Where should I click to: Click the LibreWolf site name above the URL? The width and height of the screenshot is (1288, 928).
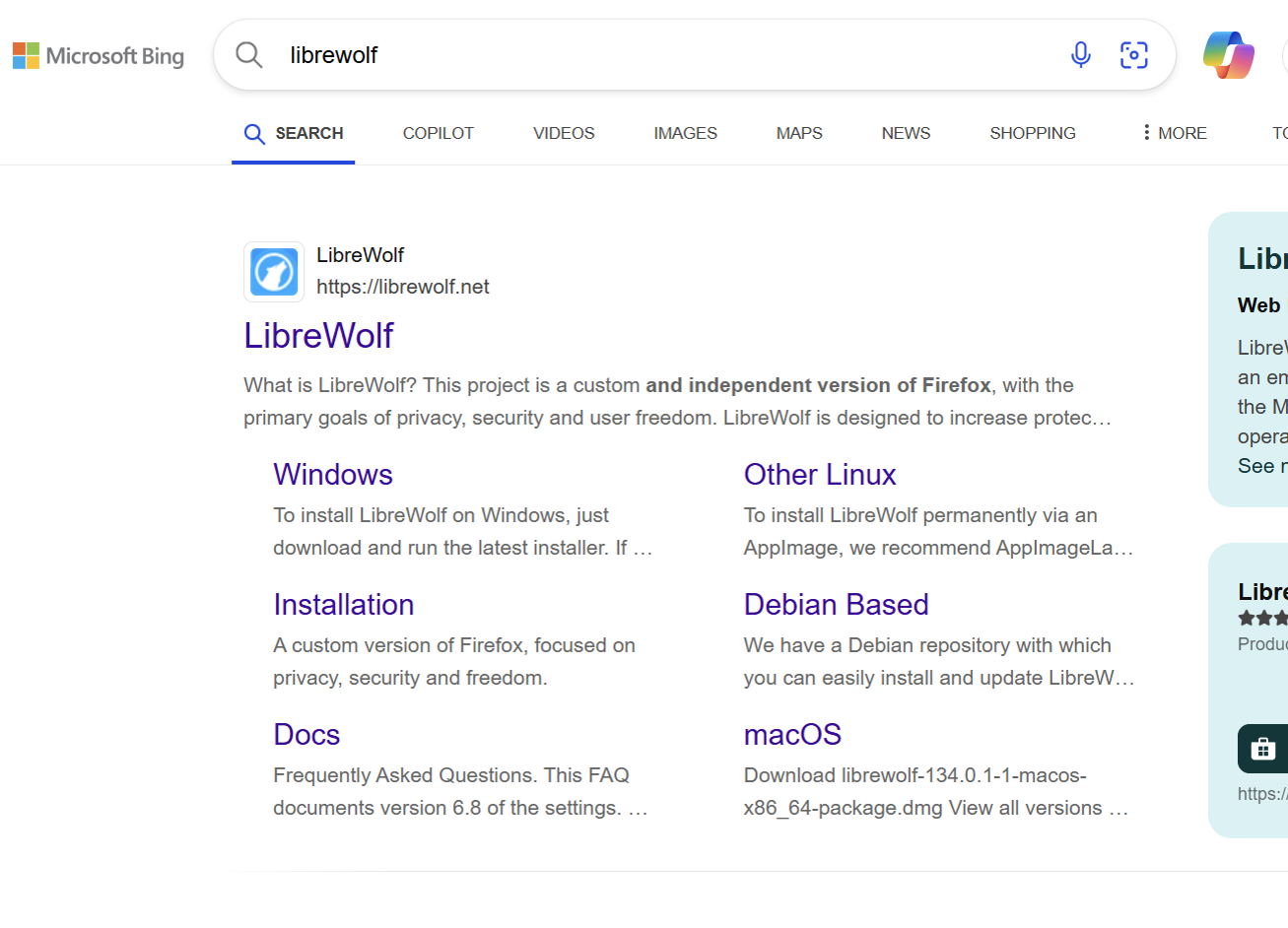pos(361,255)
